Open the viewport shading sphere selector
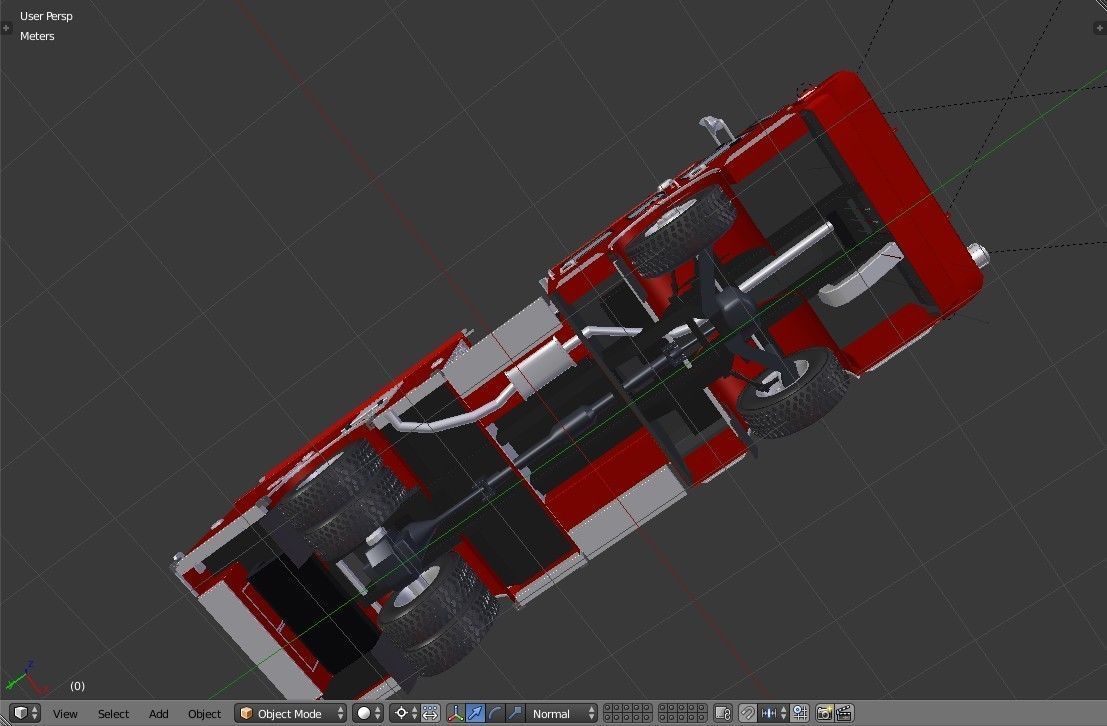1107x726 pixels. pos(367,713)
